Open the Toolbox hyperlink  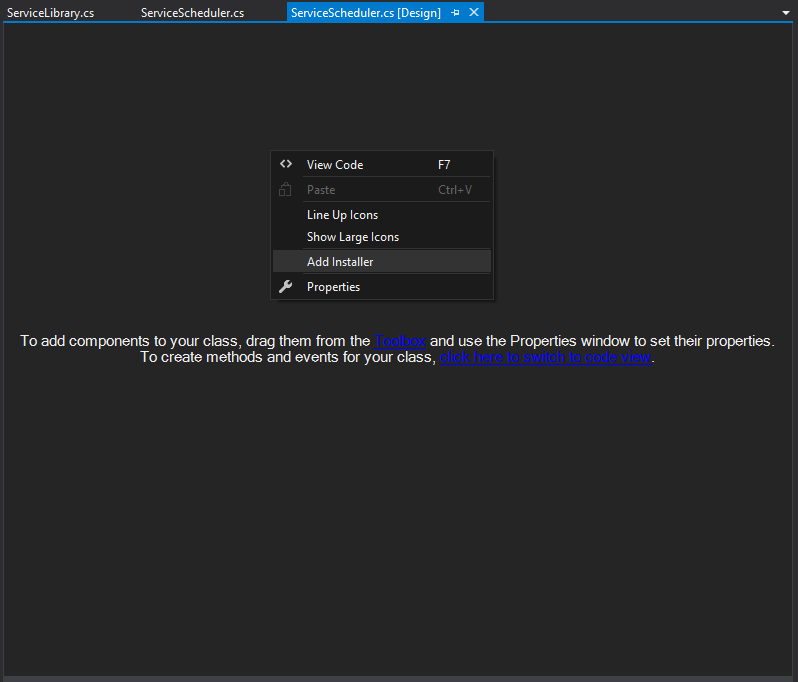[400, 340]
